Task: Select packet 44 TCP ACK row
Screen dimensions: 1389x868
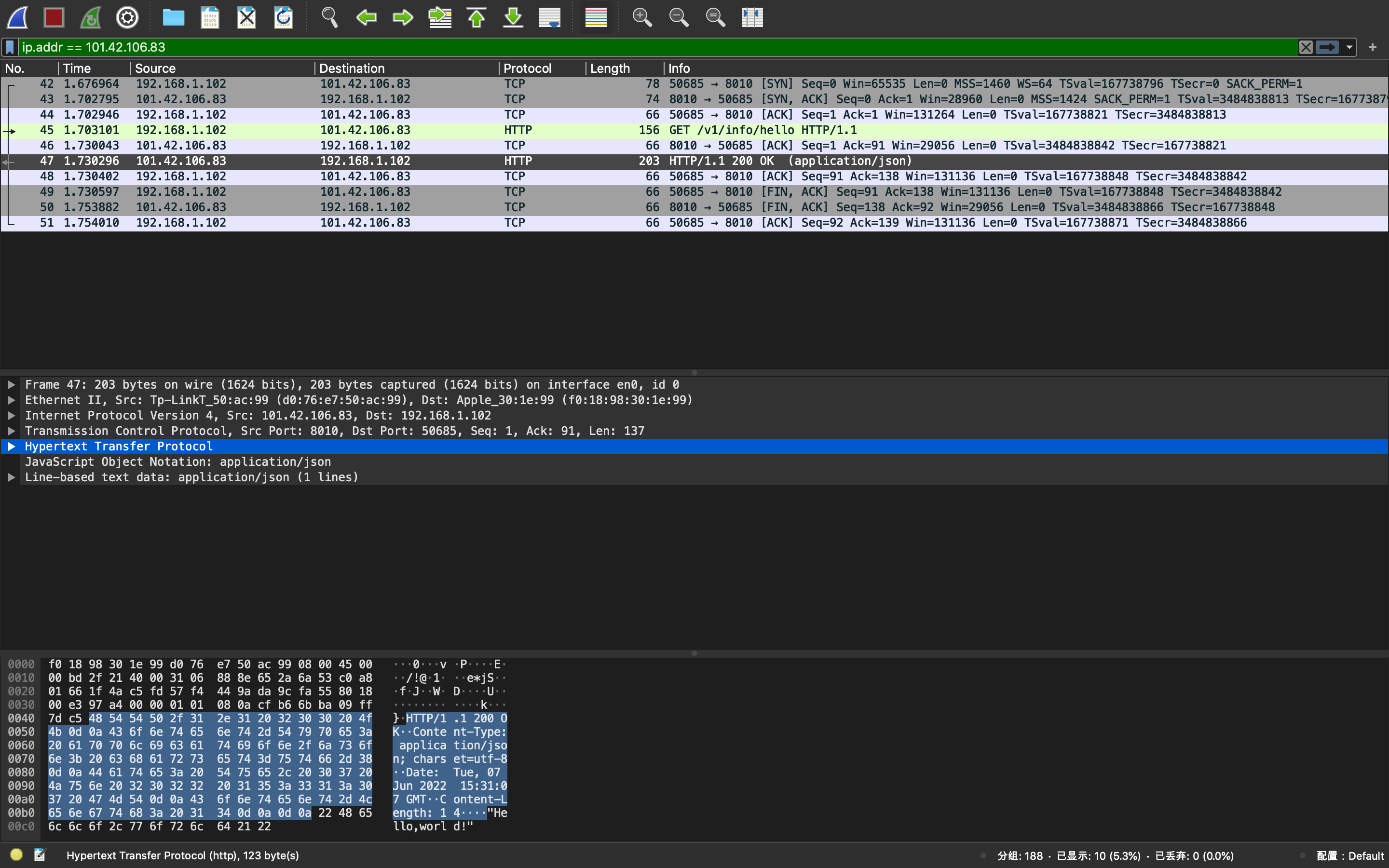Action: 694,115
